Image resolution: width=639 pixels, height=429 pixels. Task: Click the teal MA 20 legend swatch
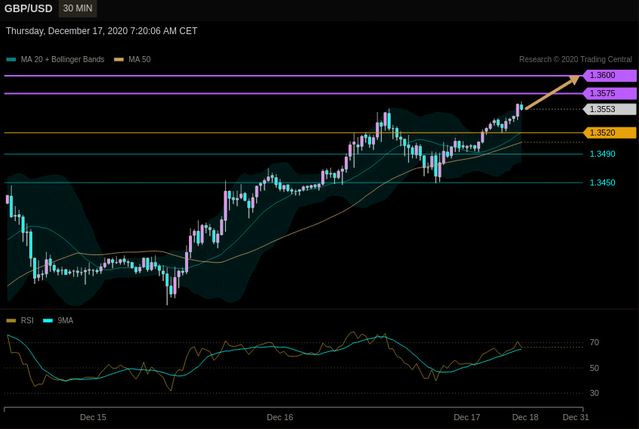tap(11, 59)
